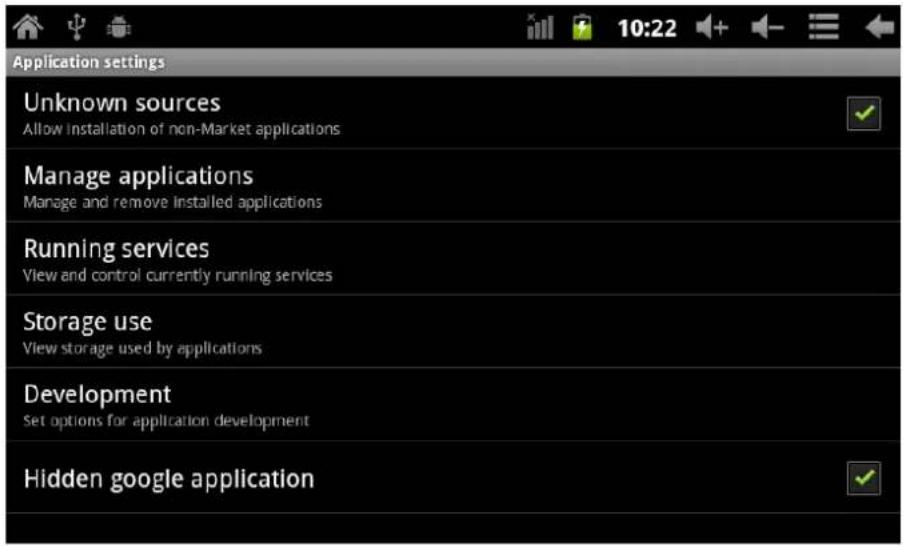903x546 pixels.
Task: Tap the battery charging icon
Action: coord(582,27)
